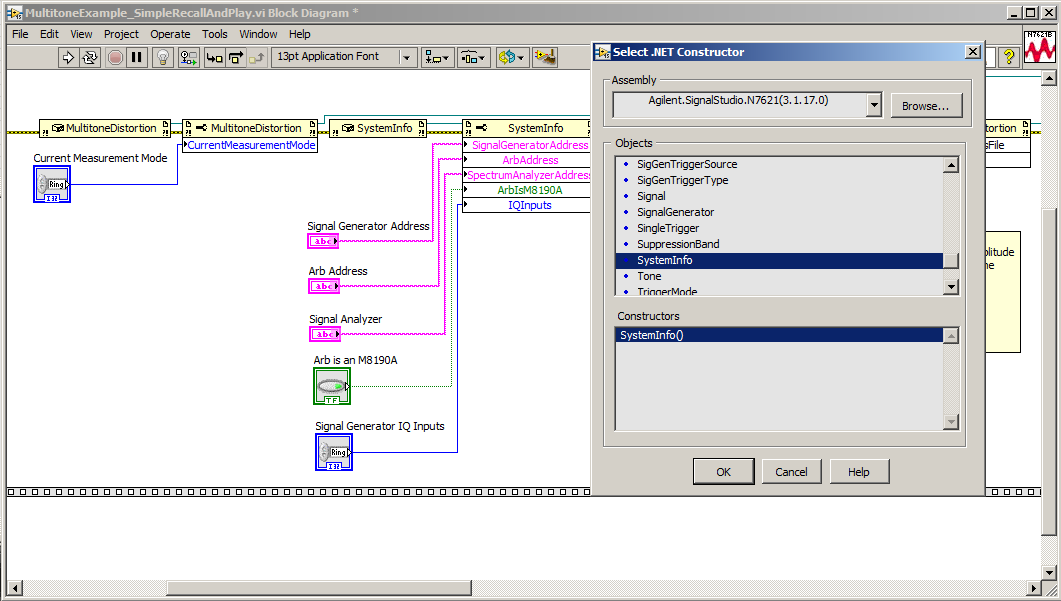This screenshot has width=1061, height=601.
Task: Select SuppressionBand in Objects list
Action: click(678, 244)
